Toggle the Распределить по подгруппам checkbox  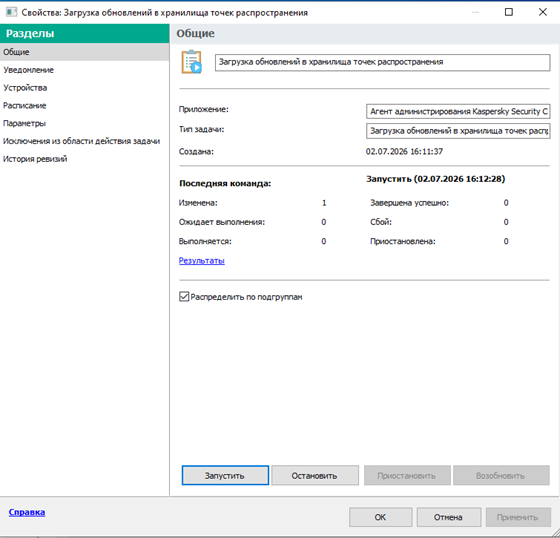tap(184, 297)
